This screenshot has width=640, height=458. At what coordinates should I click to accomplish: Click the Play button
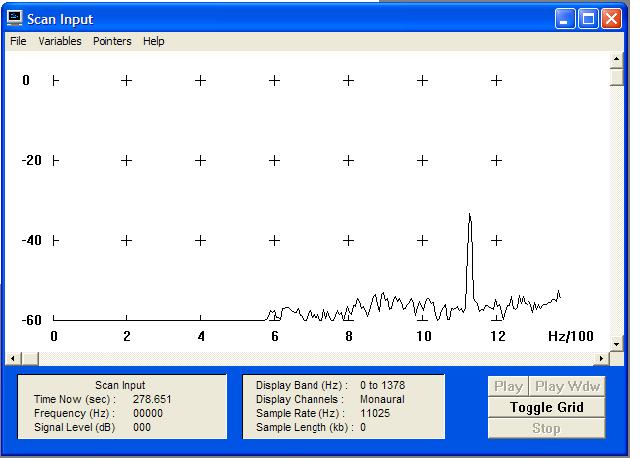(x=508, y=387)
